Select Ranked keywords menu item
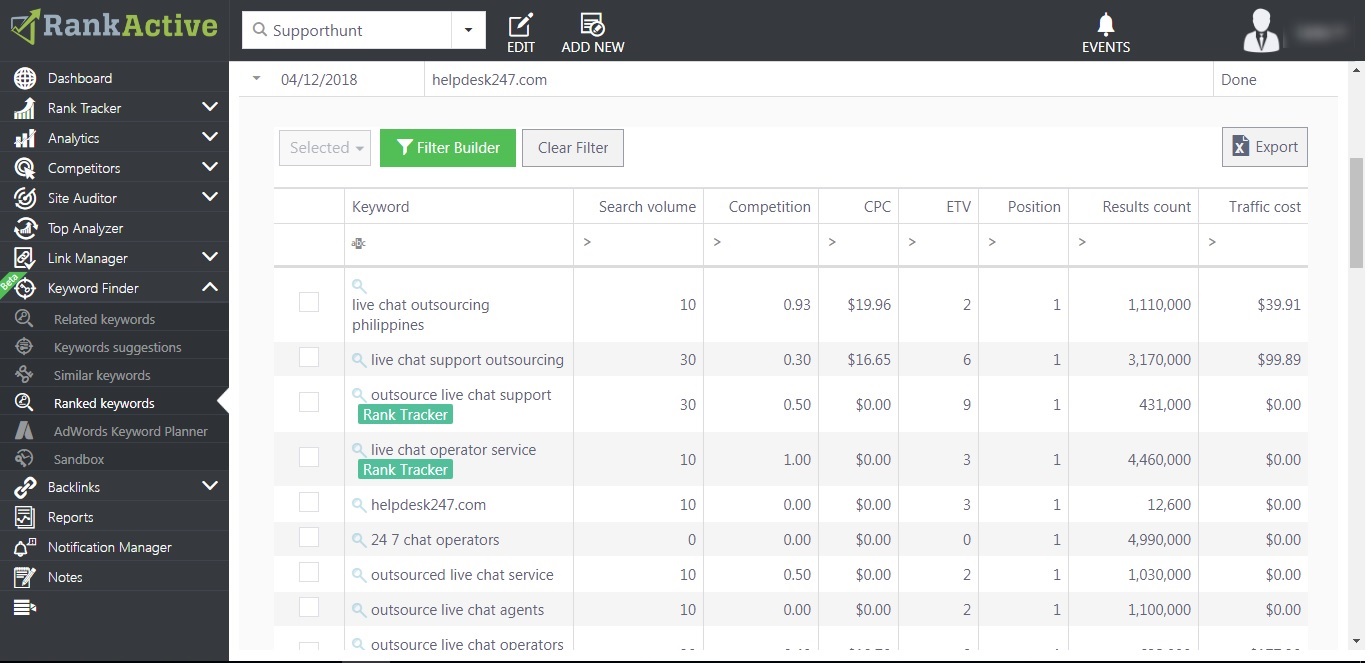This screenshot has height=663, width=1371. (104, 403)
